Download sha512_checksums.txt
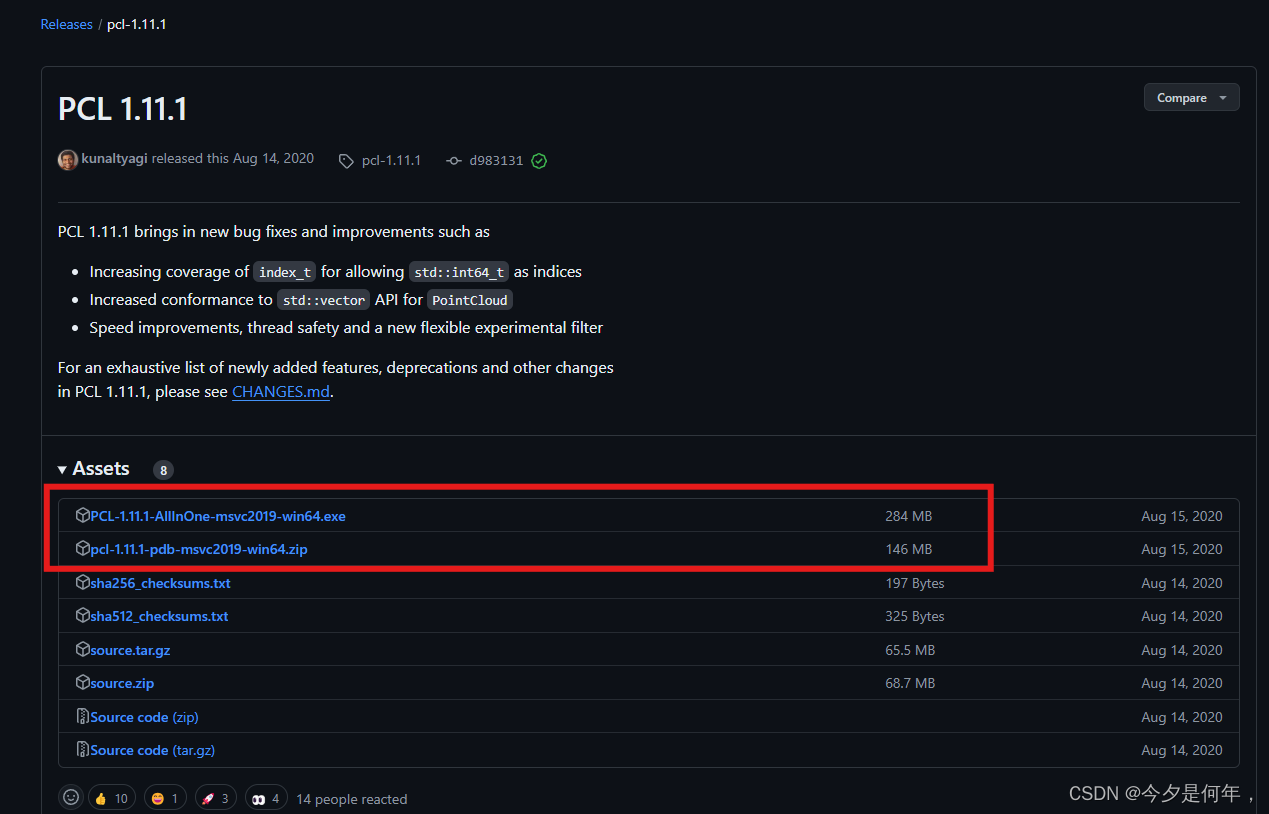 pyautogui.click(x=159, y=616)
